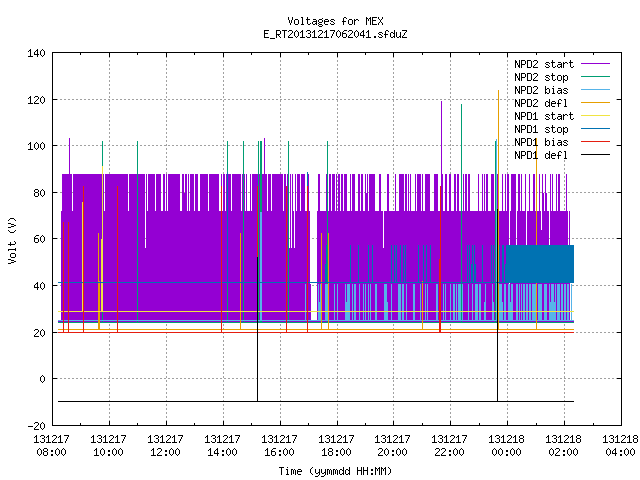Screen dimensions: 640x480
Task: Click the y-axis tick label 80
Action: click(39, 193)
